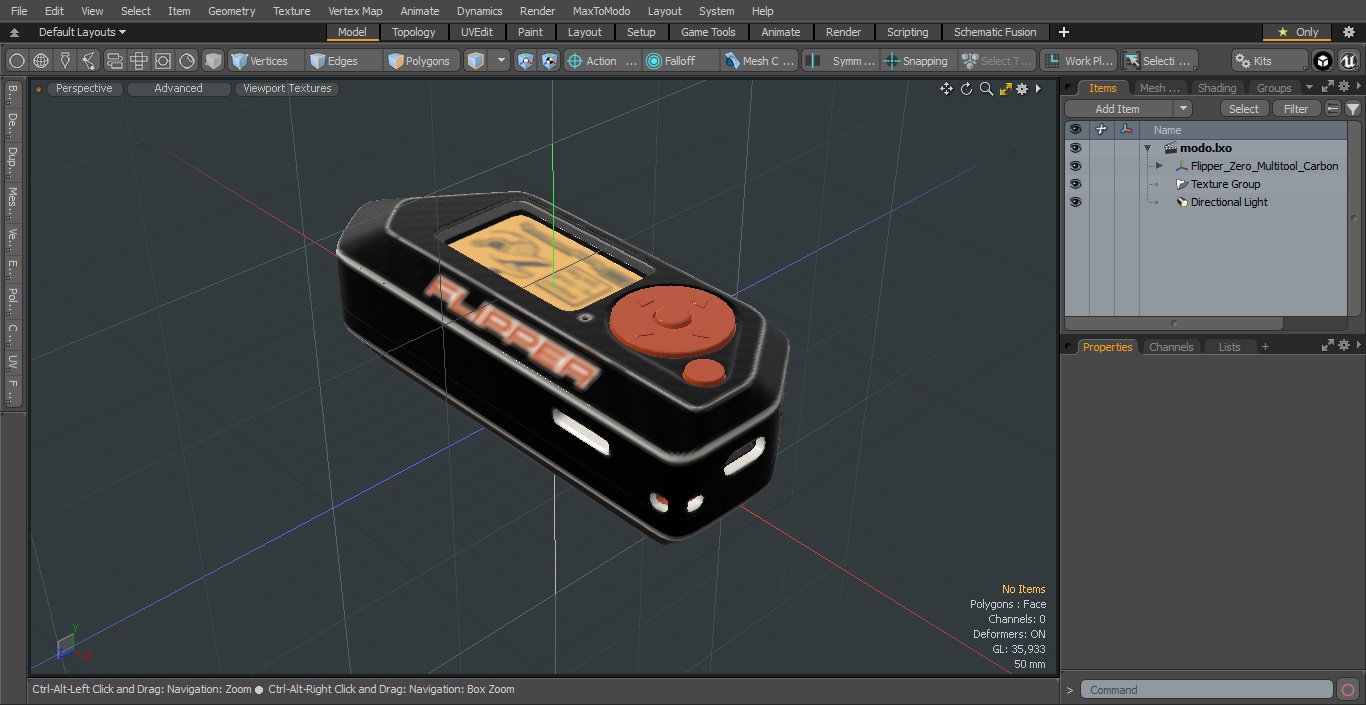Image resolution: width=1366 pixels, height=705 pixels.
Task: Collapse the modo.lxo scene tree
Action: (1148, 148)
